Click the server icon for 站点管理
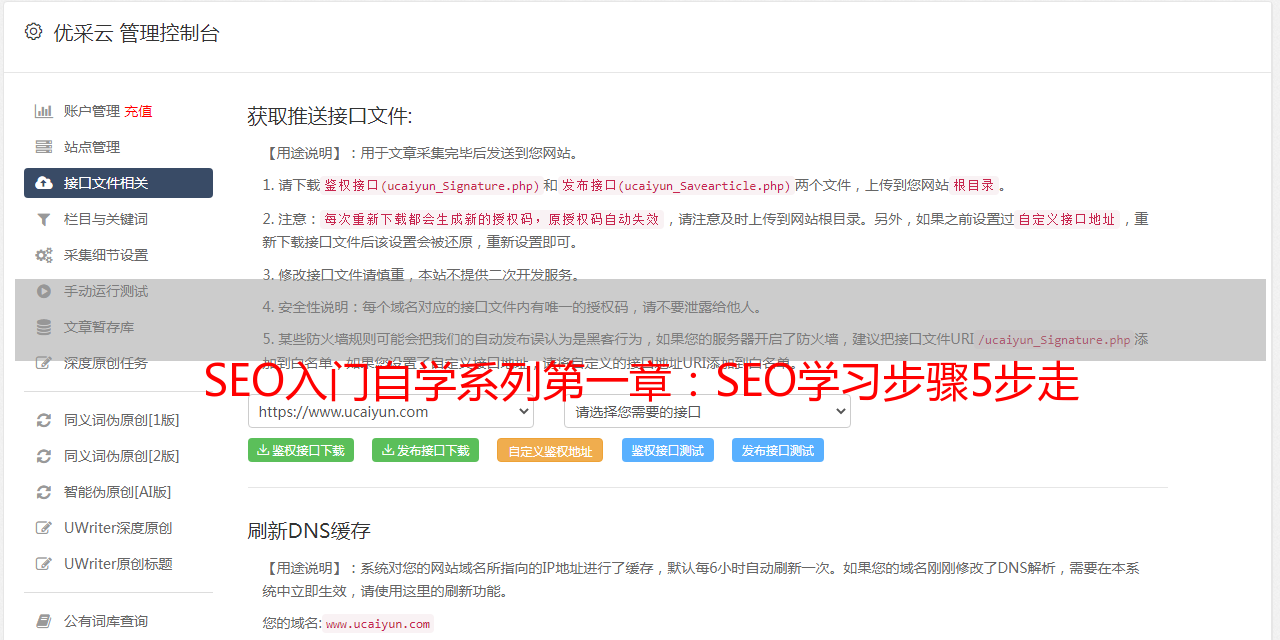1280x640 pixels. click(x=44, y=147)
